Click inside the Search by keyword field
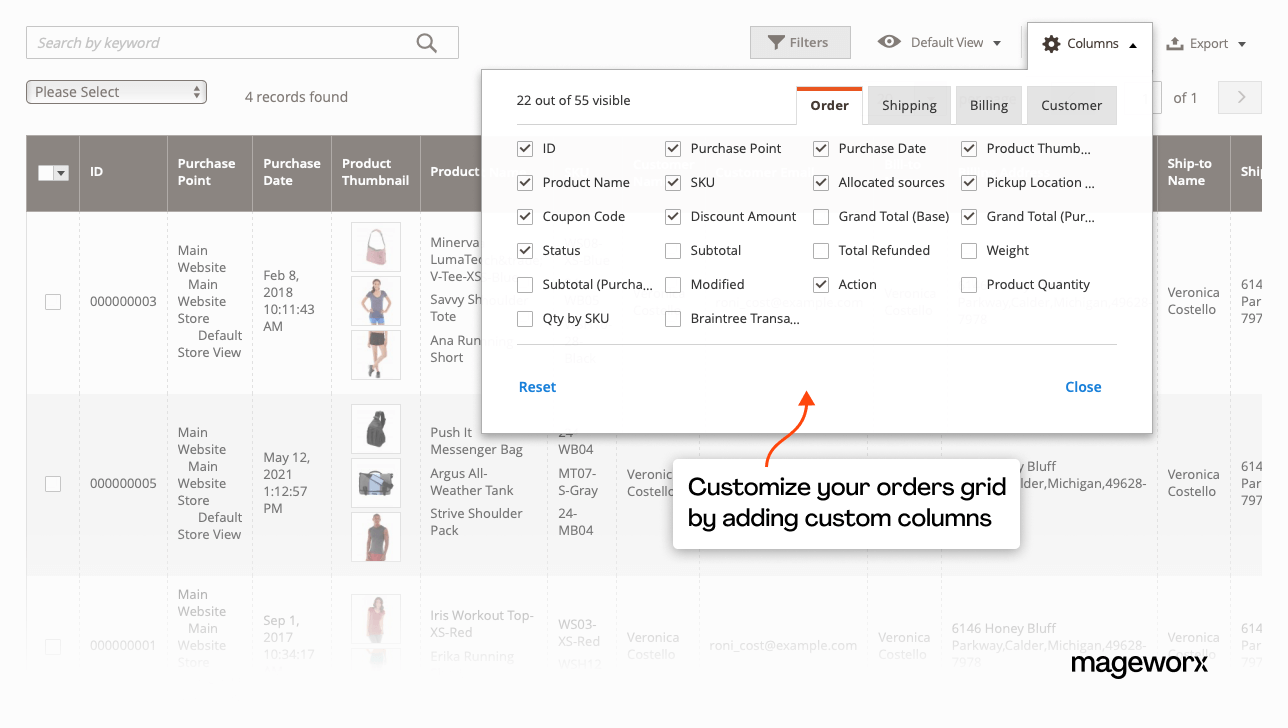Image resolution: width=1288 pixels, height=728 pixels. click(x=200, y=42)
